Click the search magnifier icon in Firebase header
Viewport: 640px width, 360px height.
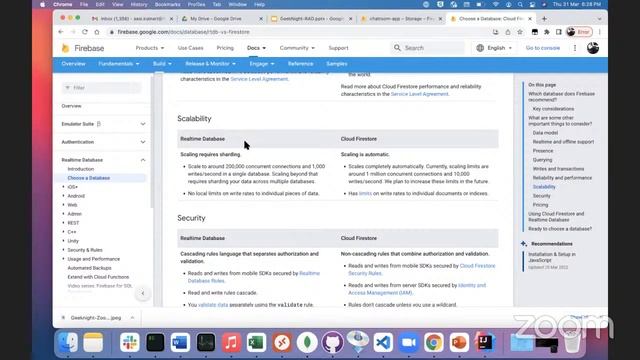tap(397, 48)
